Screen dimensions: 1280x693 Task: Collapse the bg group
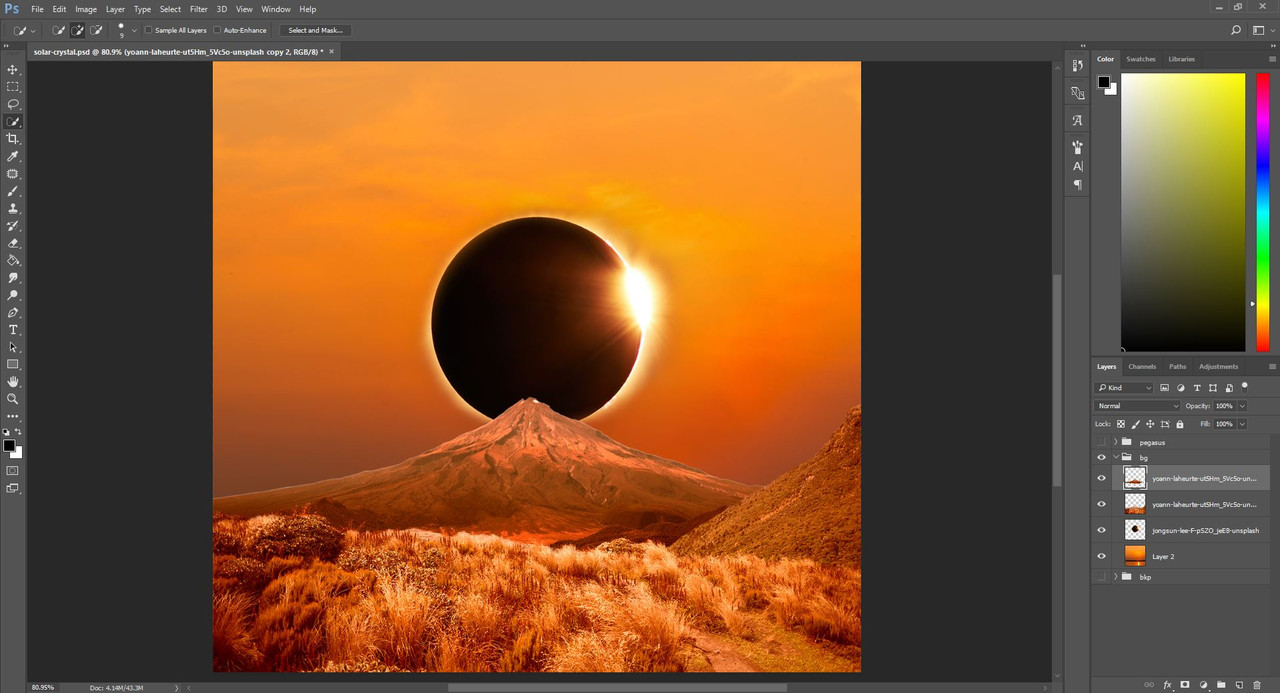click(x=1115, y=457)
